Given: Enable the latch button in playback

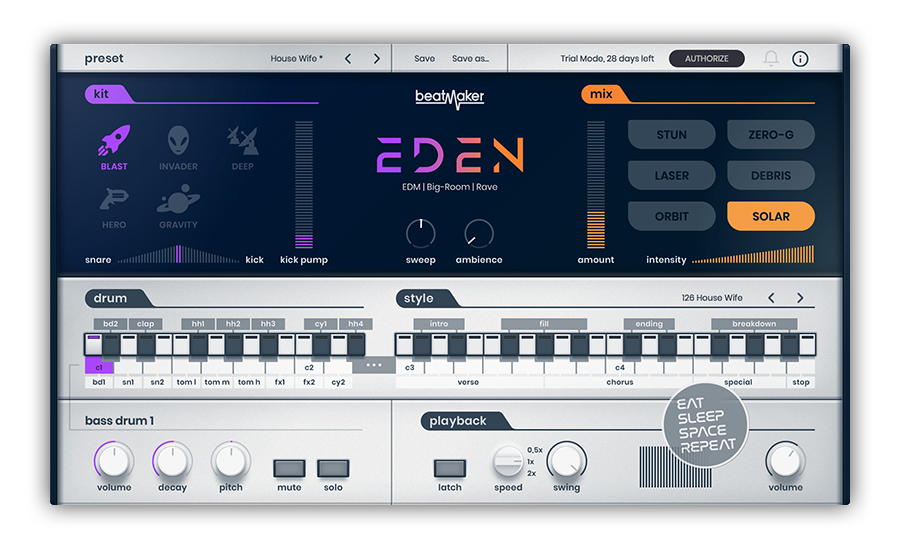Looking at the screenshot, I should [x=449, y=468].
